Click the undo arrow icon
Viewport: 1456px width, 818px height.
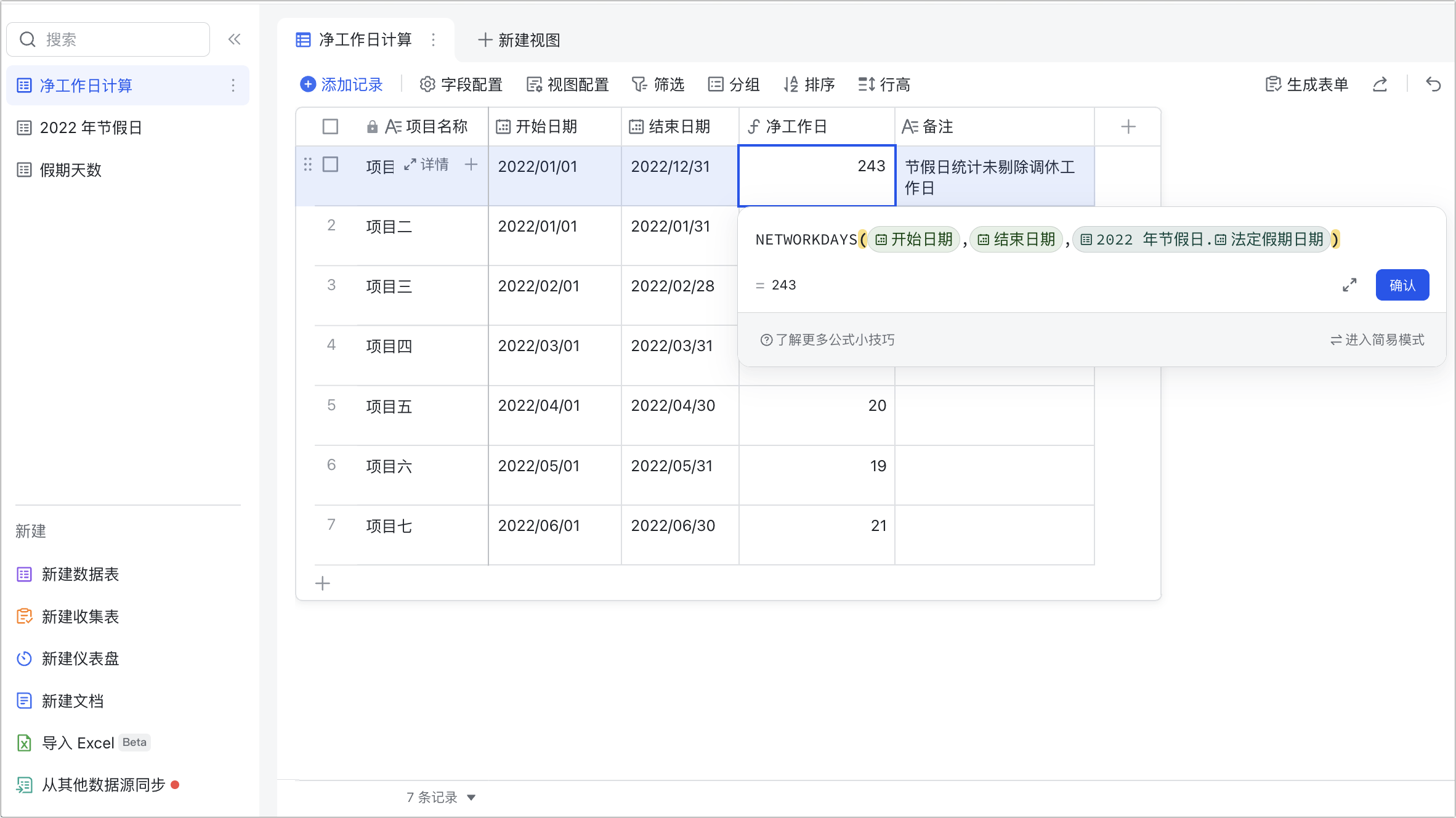click(1434, 84)
